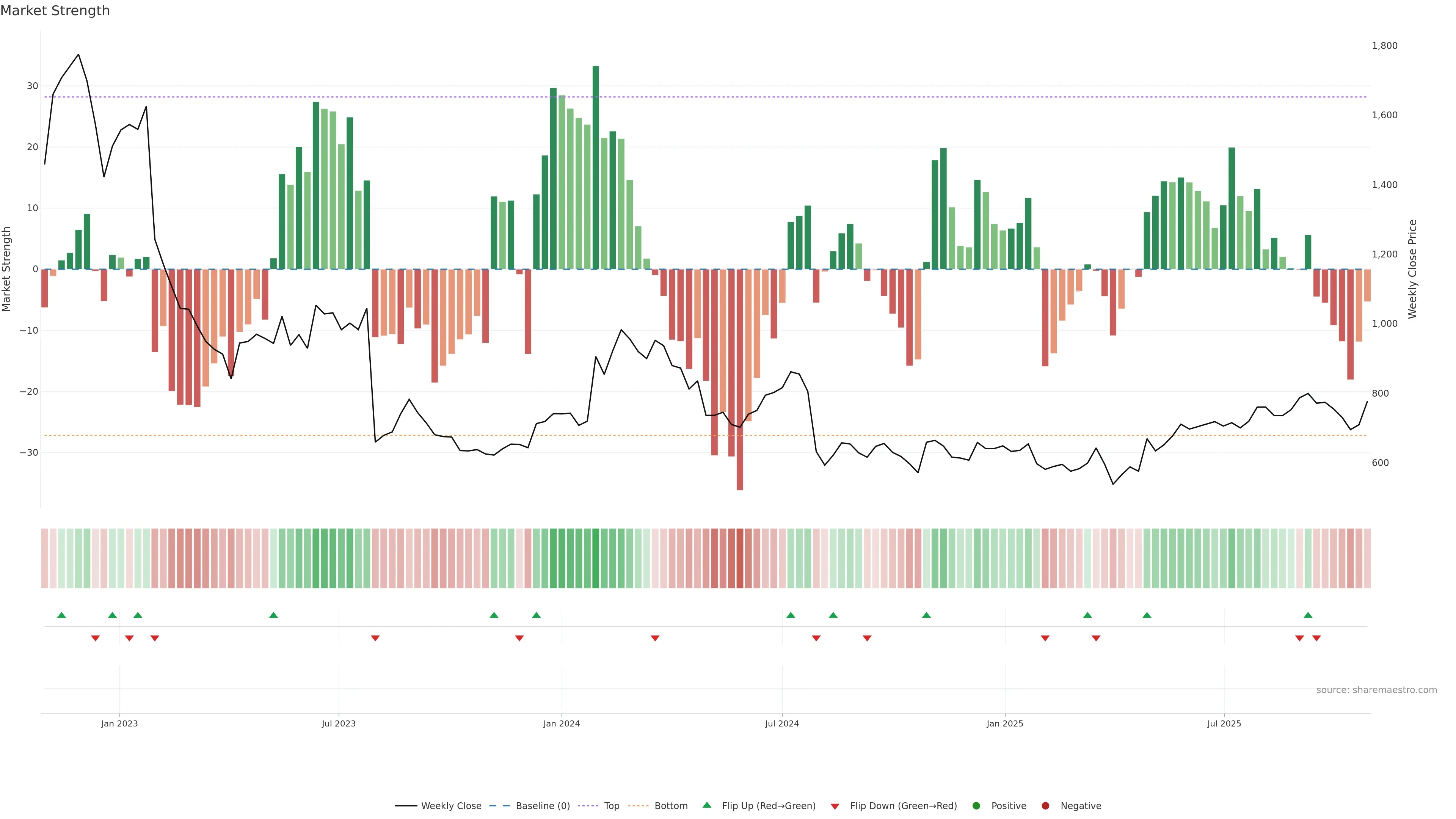Viewport: 1456px width, 819px height.
Task: Click the Jan 2024 x-axis label
Action: pos(561,723)
